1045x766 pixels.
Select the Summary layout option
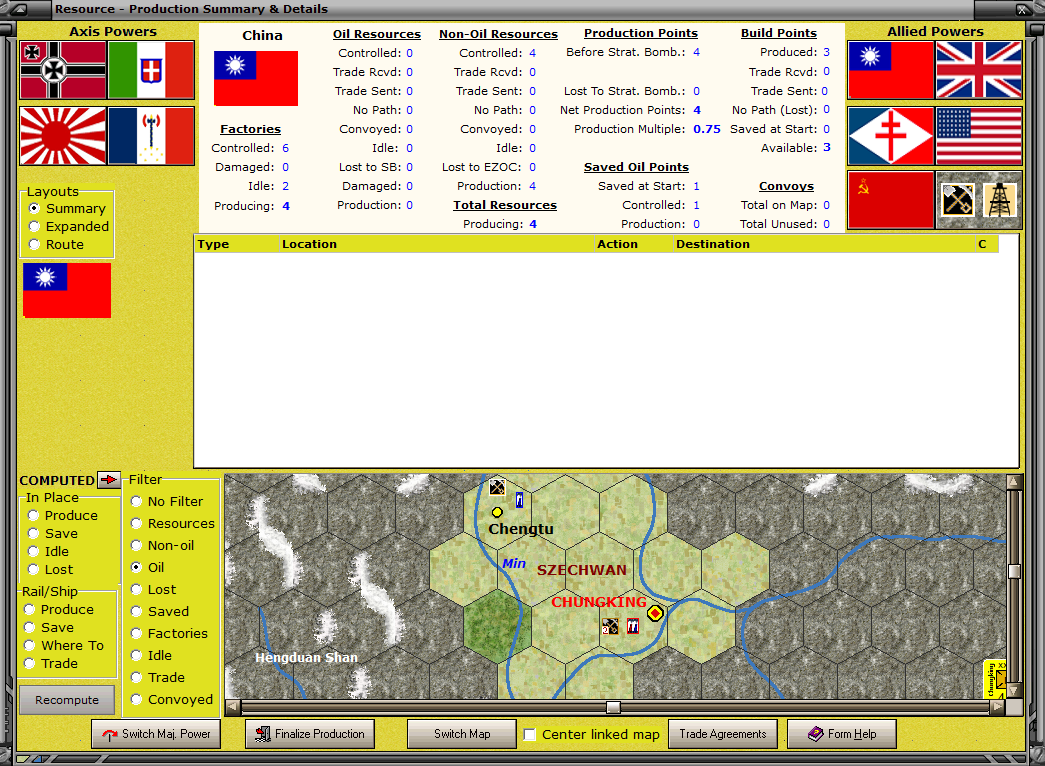(69, 209)
